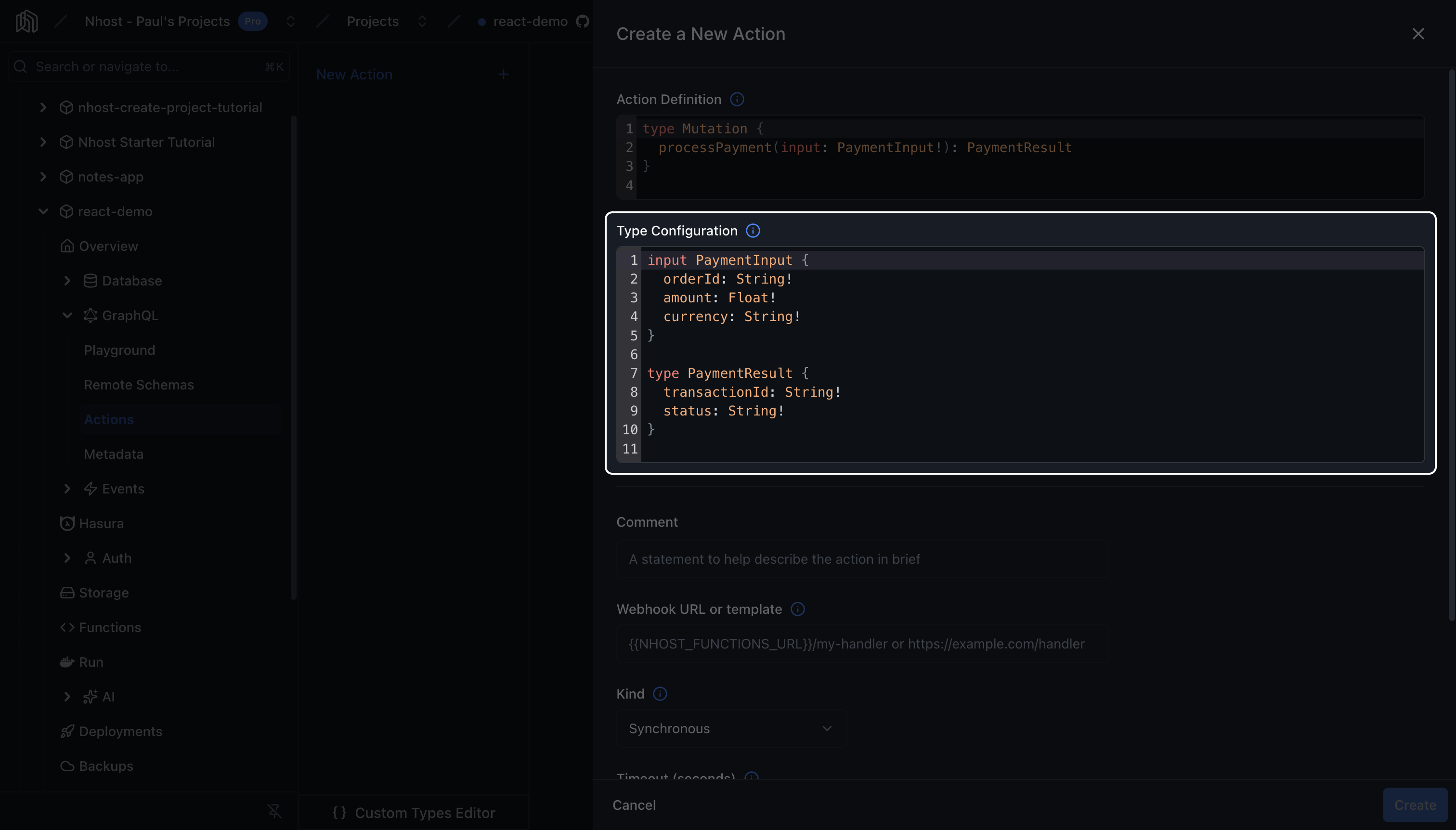The width and height of the screenshot is (1456, 830).
Task: Click the Storage drive icon
Action: 67,593
